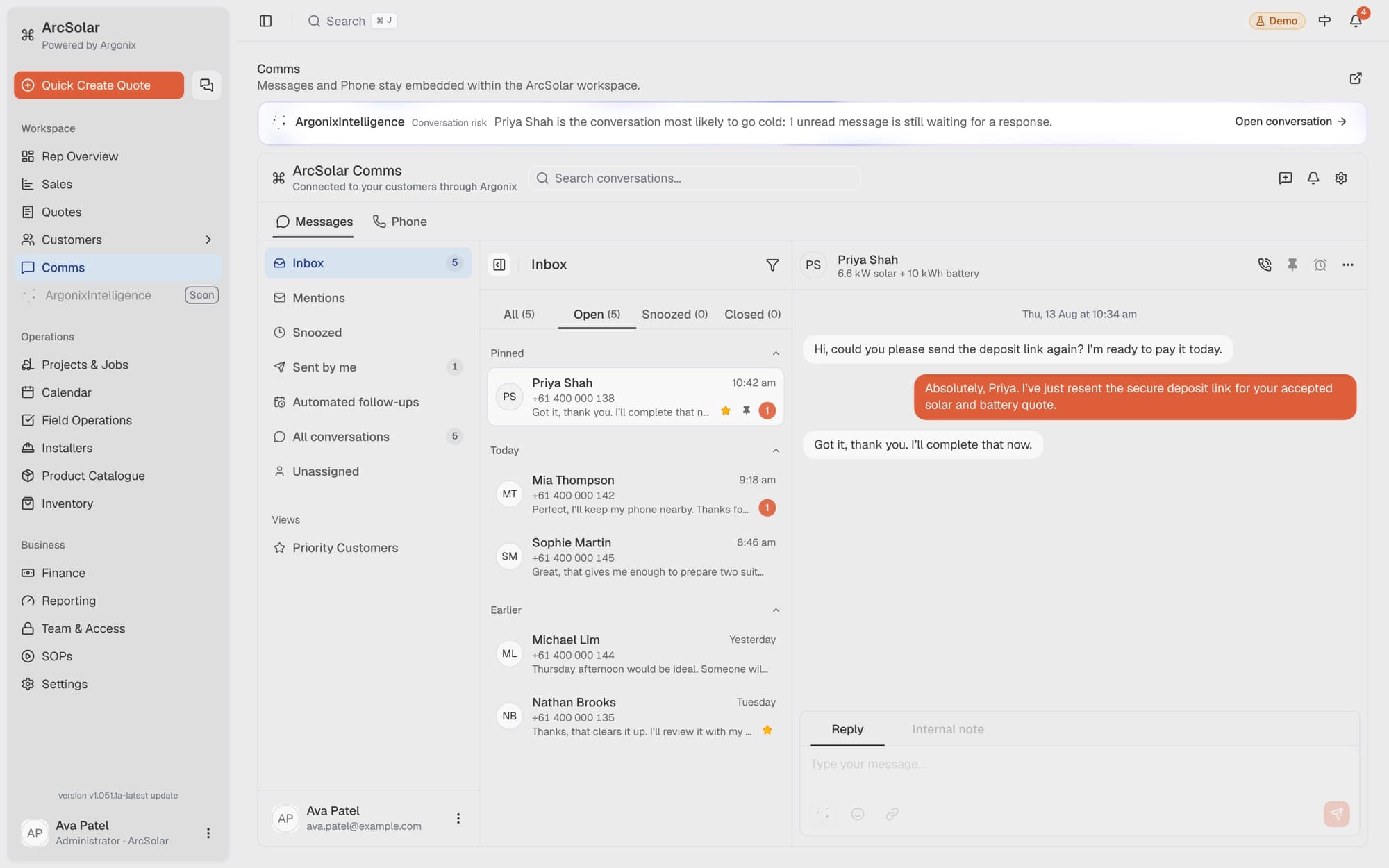The height and width of the screenshot is (868, 1389).
Task: Toggle the left sidebar panel icon
Action: pos(265,21)
